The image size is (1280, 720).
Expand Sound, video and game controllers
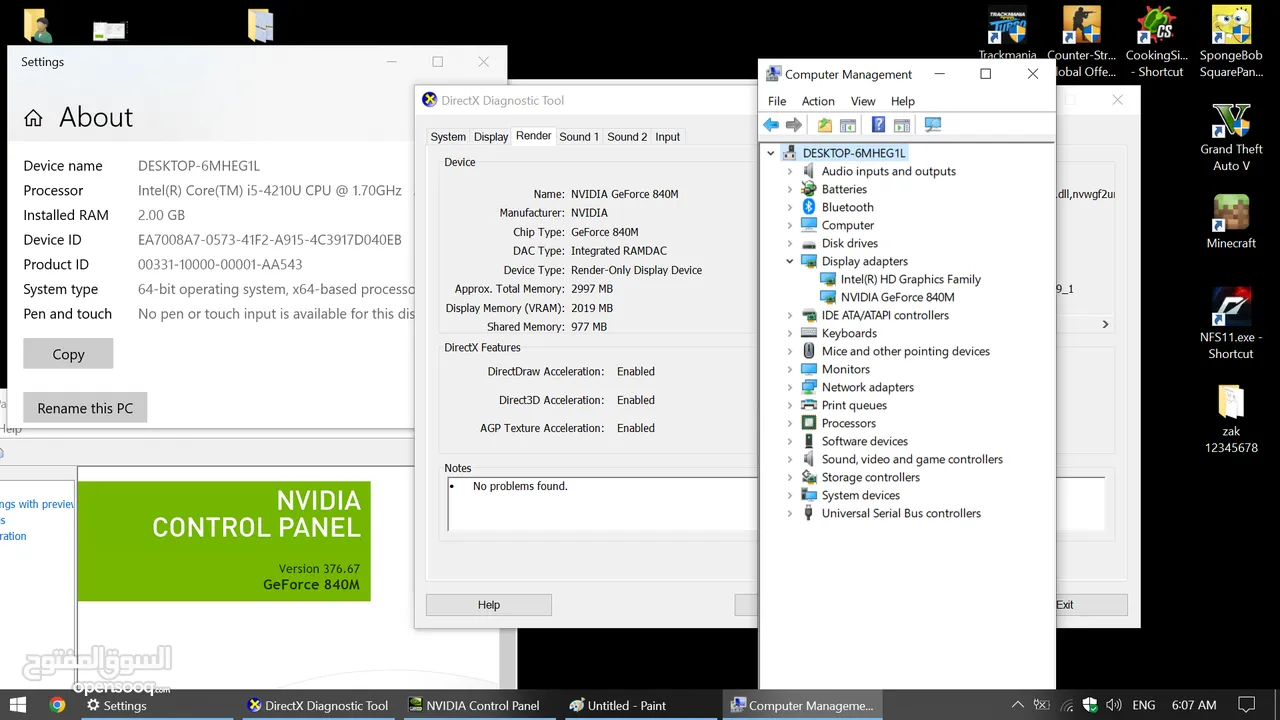[x=789, y=459]
